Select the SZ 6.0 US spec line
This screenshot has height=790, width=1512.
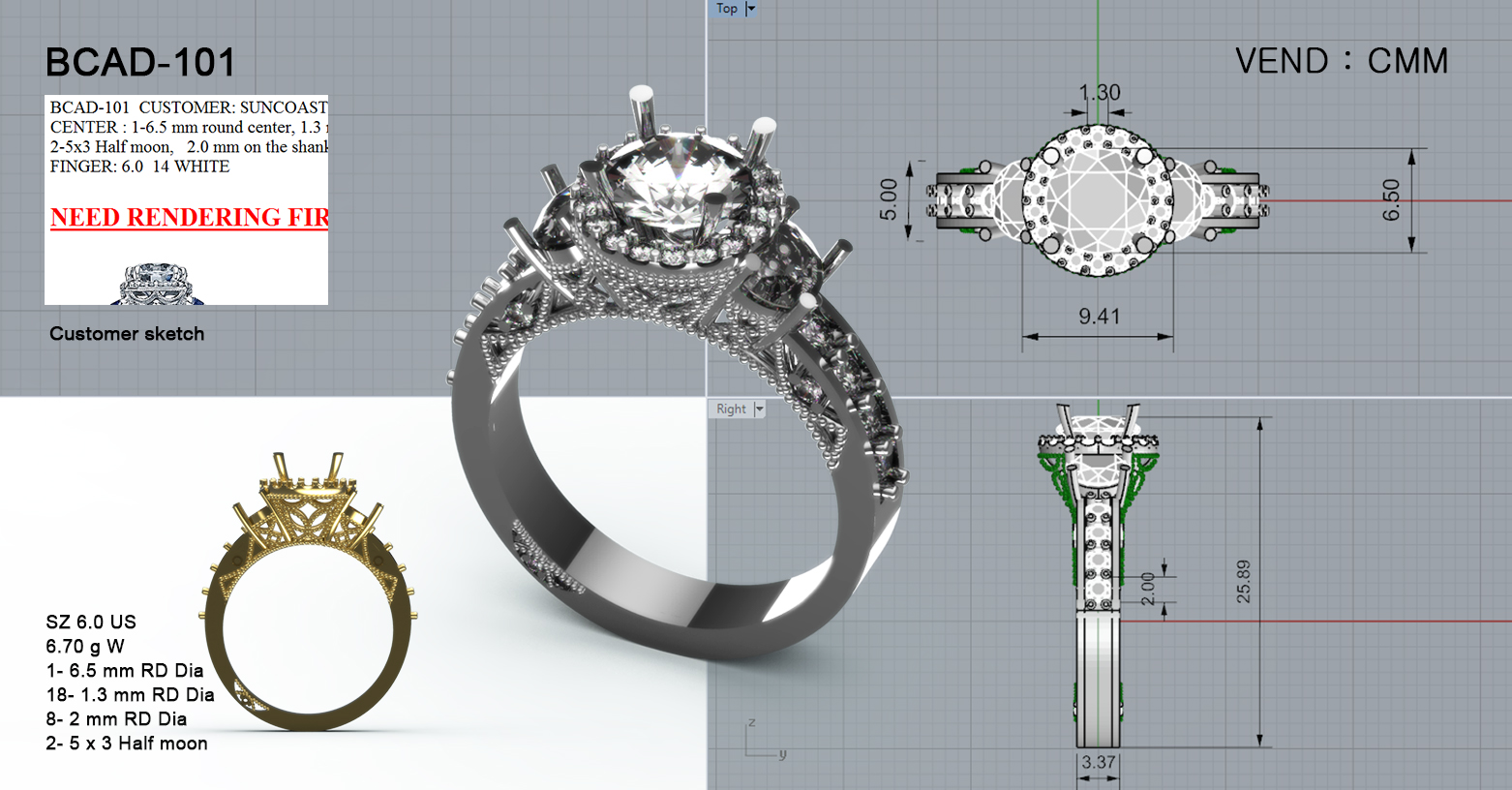pyautogui.click(x=91, y=623)
